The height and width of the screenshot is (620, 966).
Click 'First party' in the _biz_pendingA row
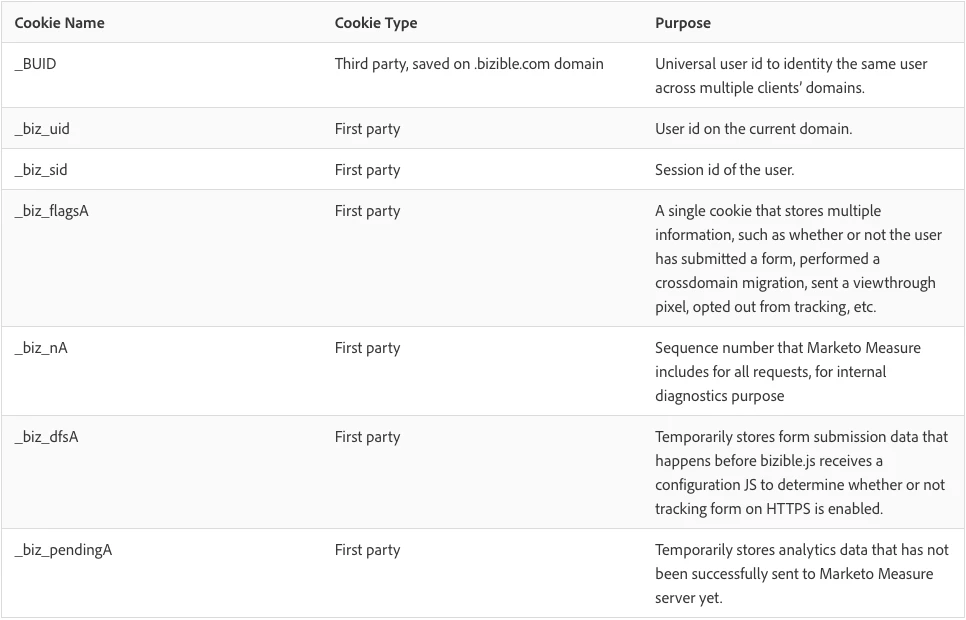(x=367, y=550)
